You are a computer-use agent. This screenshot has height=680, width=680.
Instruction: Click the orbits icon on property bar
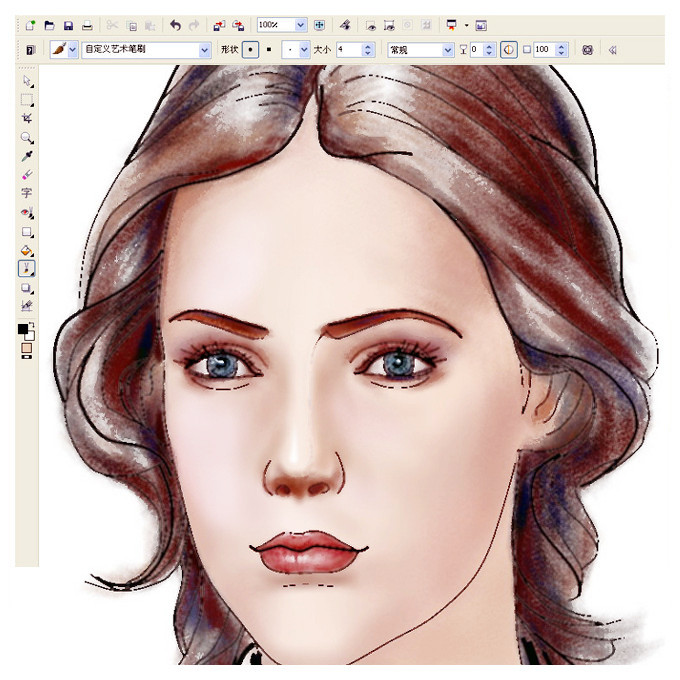(x=587, y=50)
